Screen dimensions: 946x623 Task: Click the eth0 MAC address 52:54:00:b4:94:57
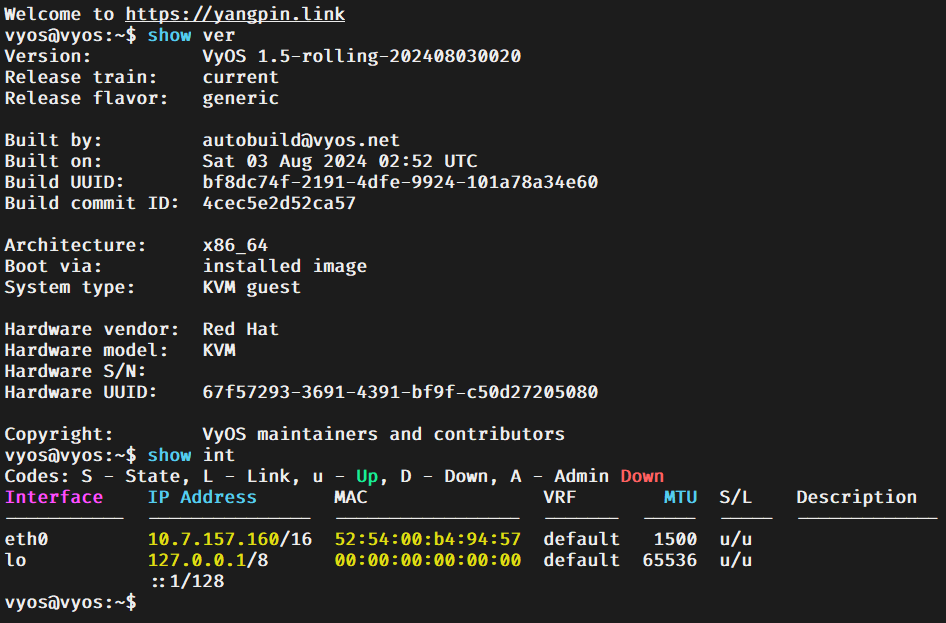coord(428,539)
